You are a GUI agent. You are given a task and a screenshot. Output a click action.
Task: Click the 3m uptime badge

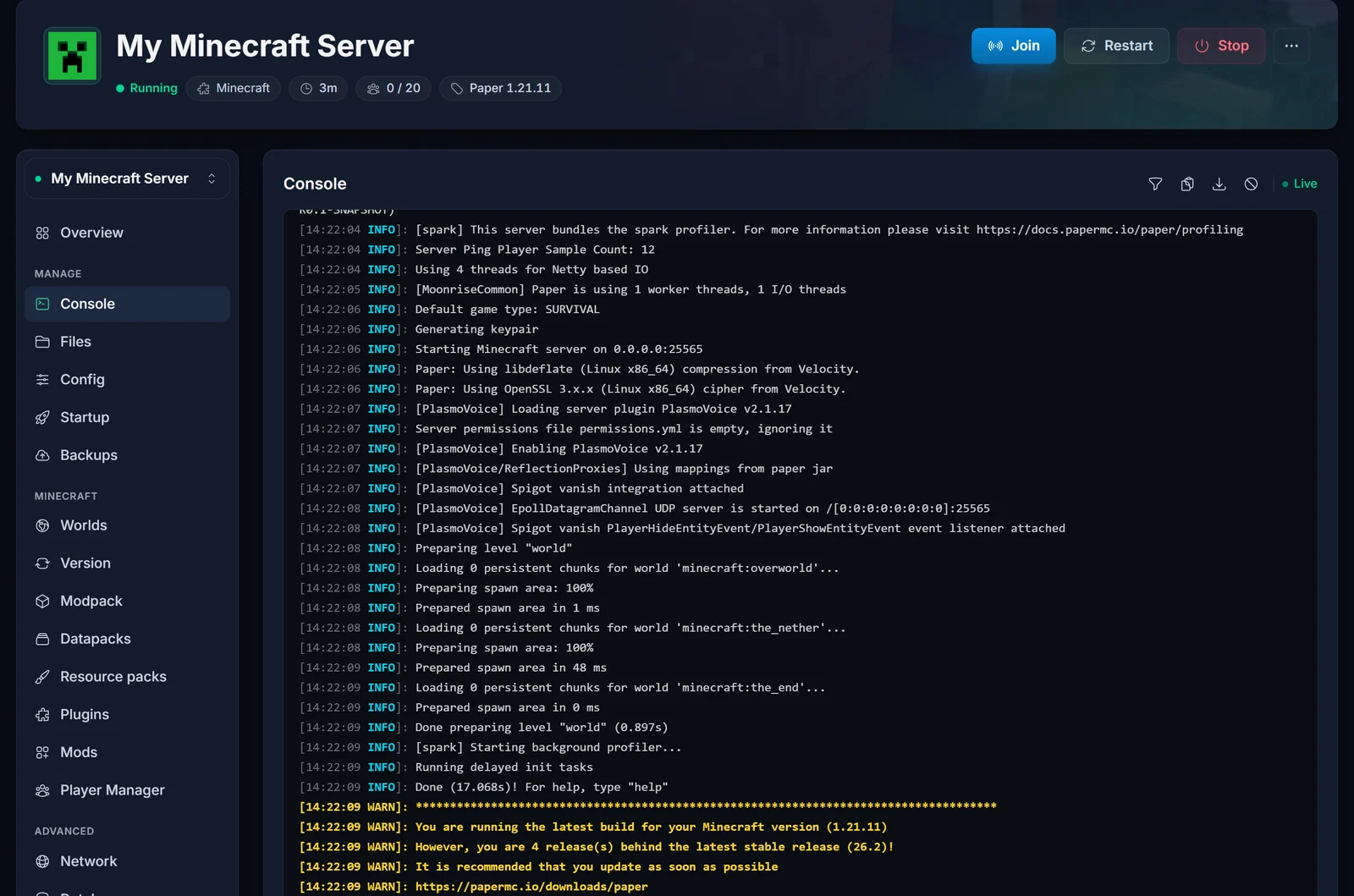click(318, 88)
